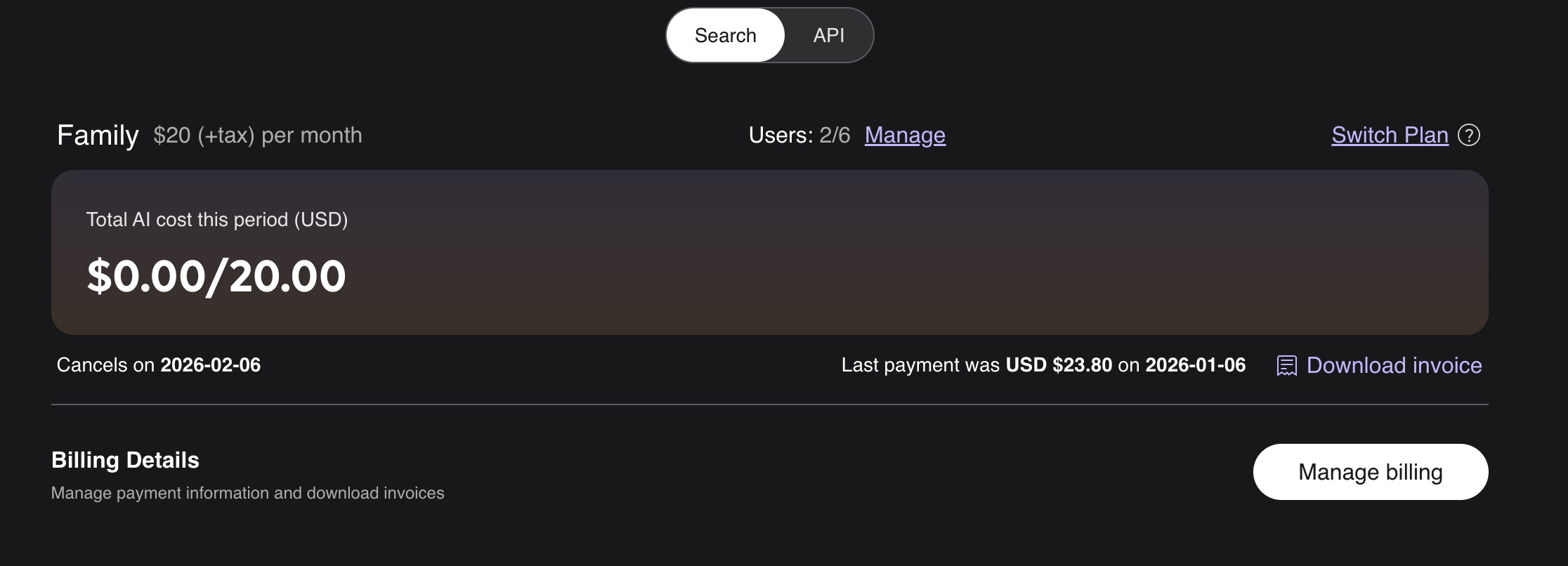Click the Users label

coord(780,135)
